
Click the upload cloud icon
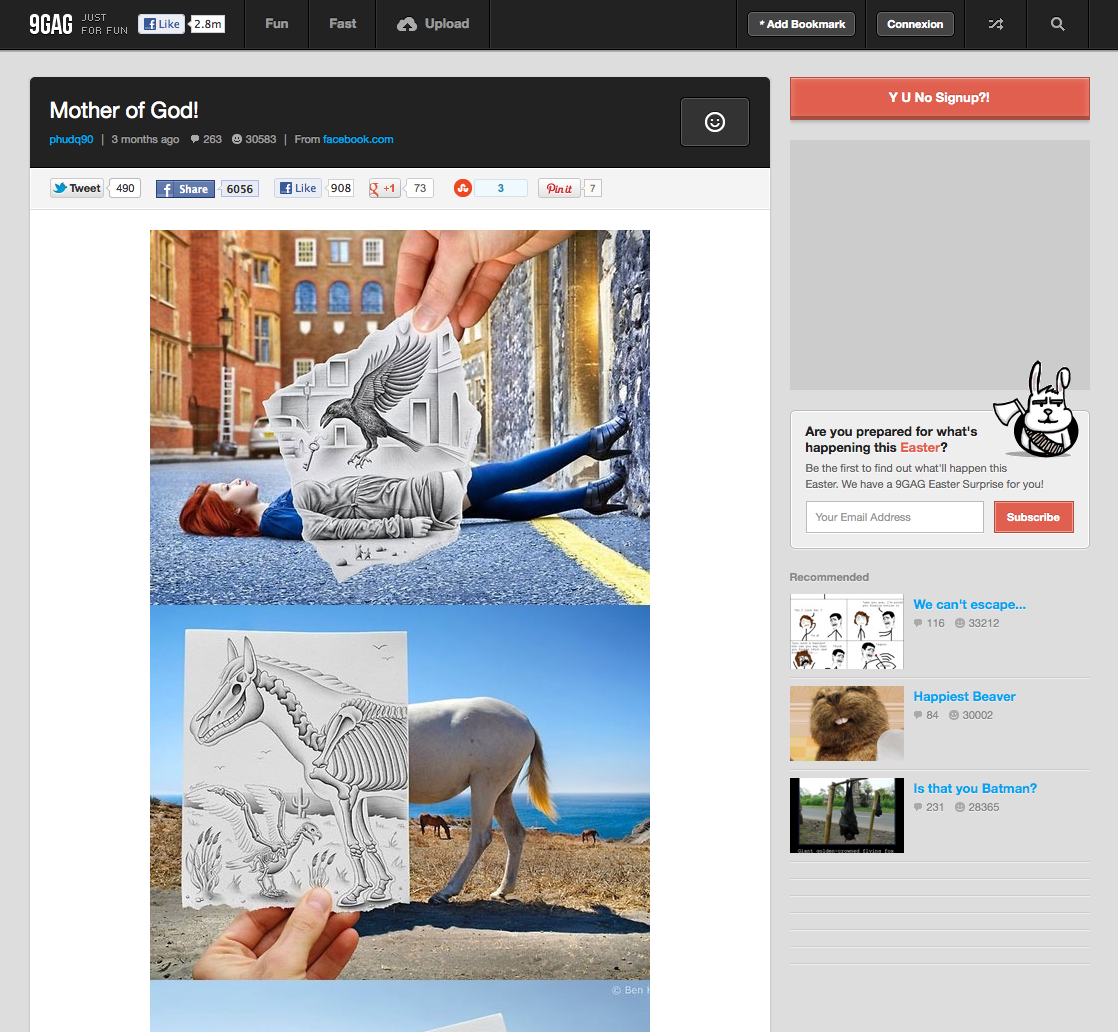click(x=407, y=24)
